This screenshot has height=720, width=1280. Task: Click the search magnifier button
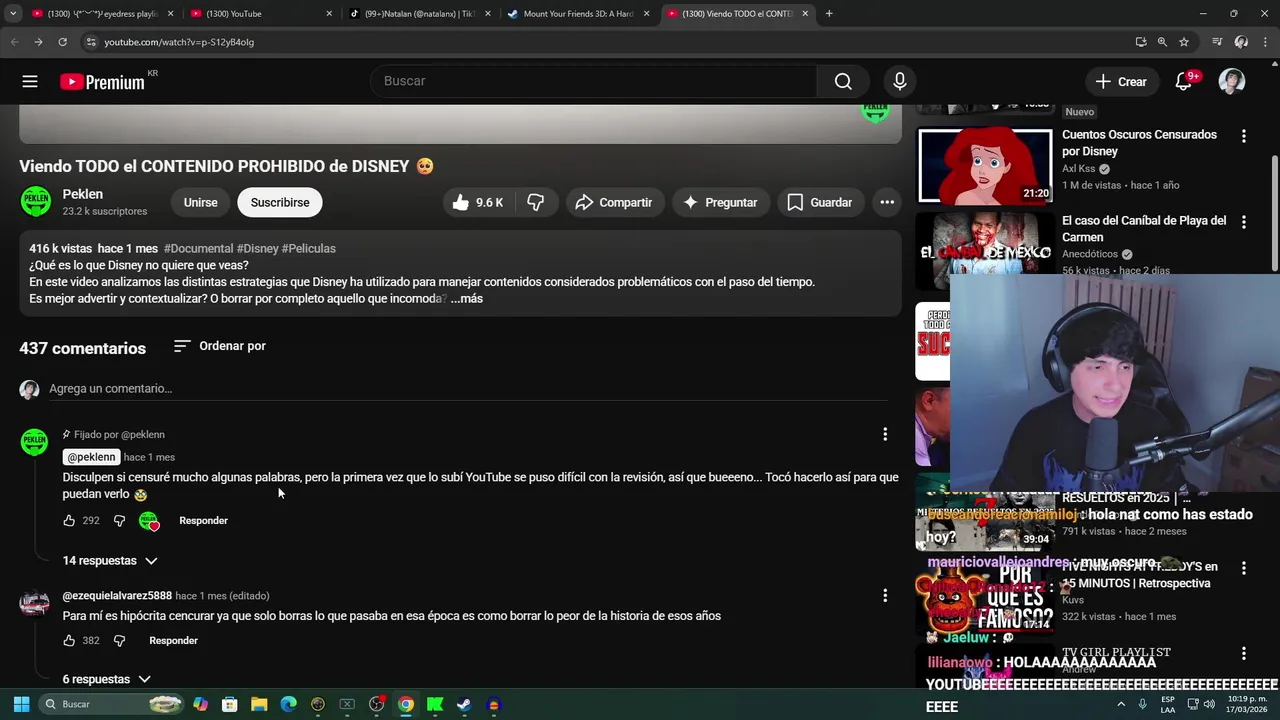[x=843, y=81]
